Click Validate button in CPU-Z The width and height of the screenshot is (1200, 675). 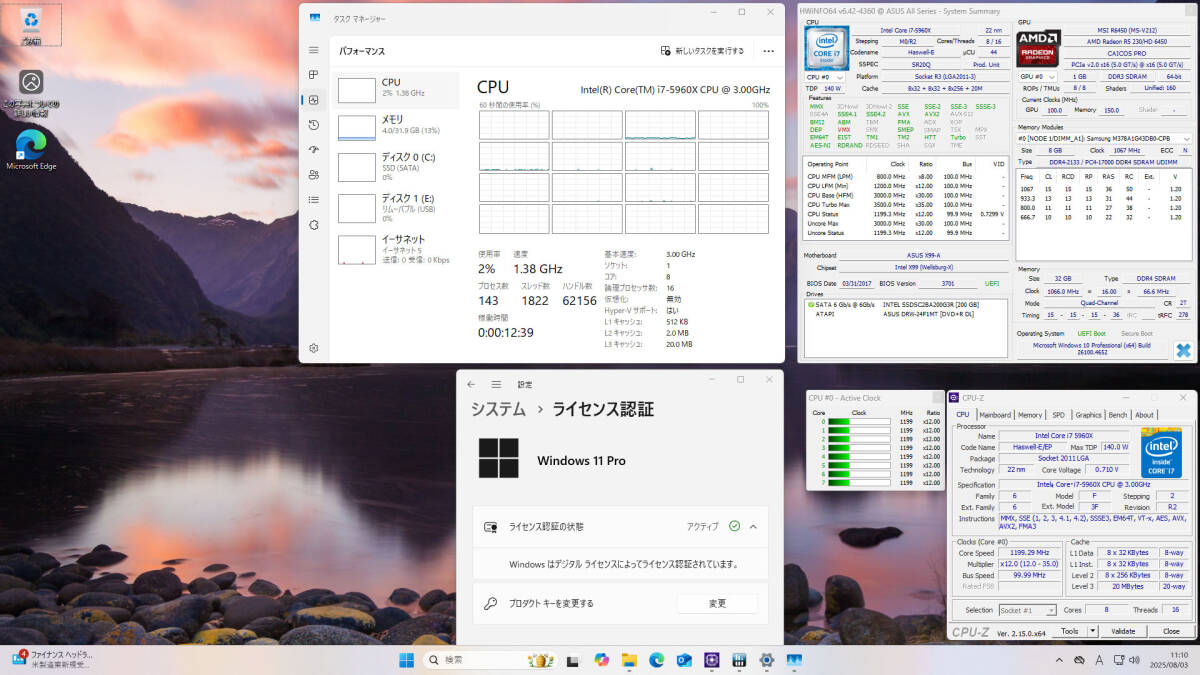pos(1123,631)
